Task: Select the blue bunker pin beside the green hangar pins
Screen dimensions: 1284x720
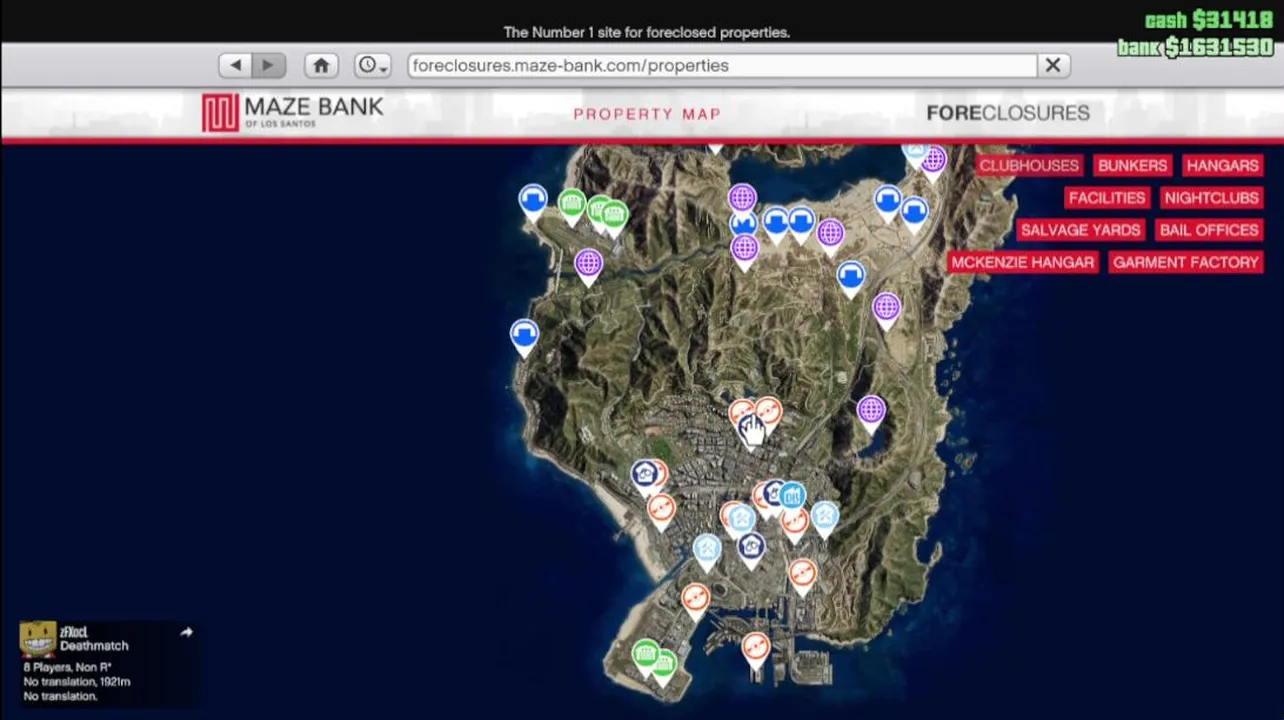Action: pos(533,200)
